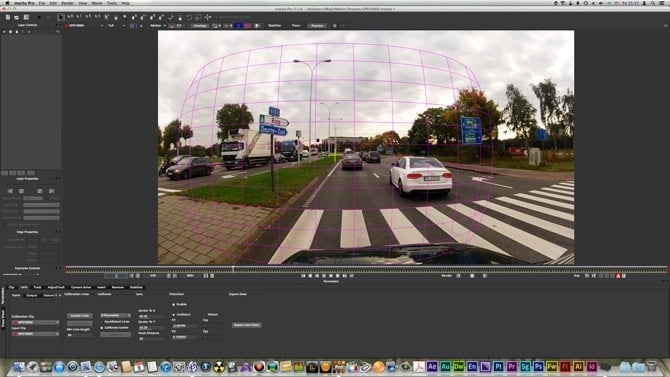670x377 pixels.
Task: Click the K2 distortion value field
Action: 185,337
